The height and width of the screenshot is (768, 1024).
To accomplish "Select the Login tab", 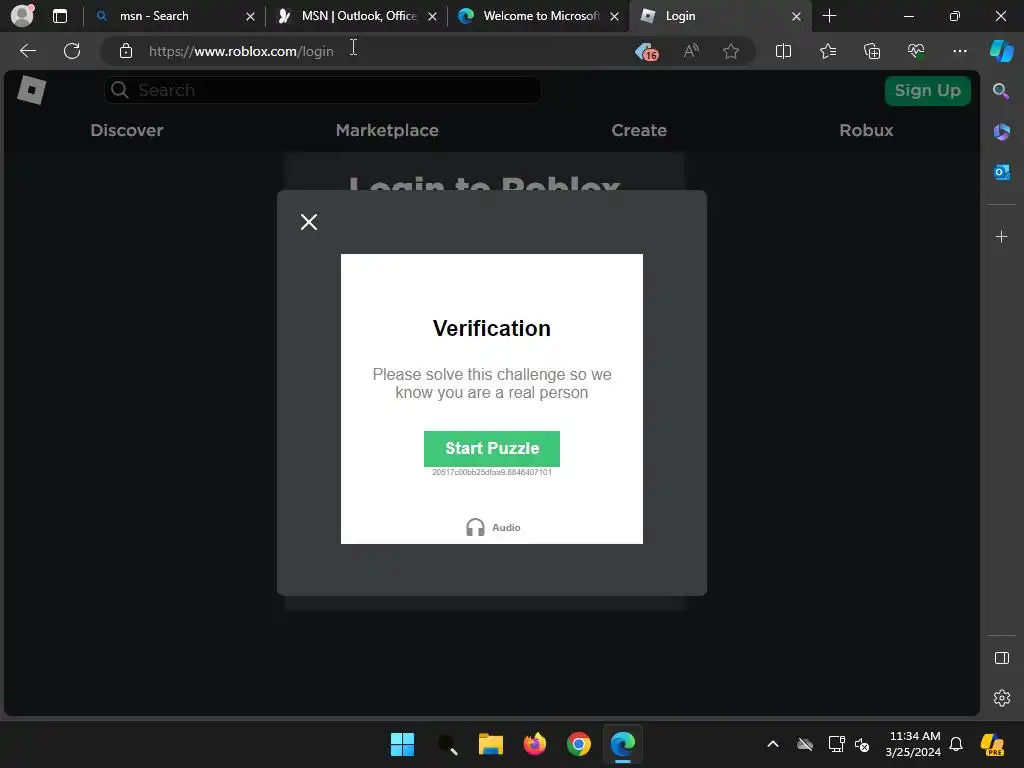I will point(718,16).
